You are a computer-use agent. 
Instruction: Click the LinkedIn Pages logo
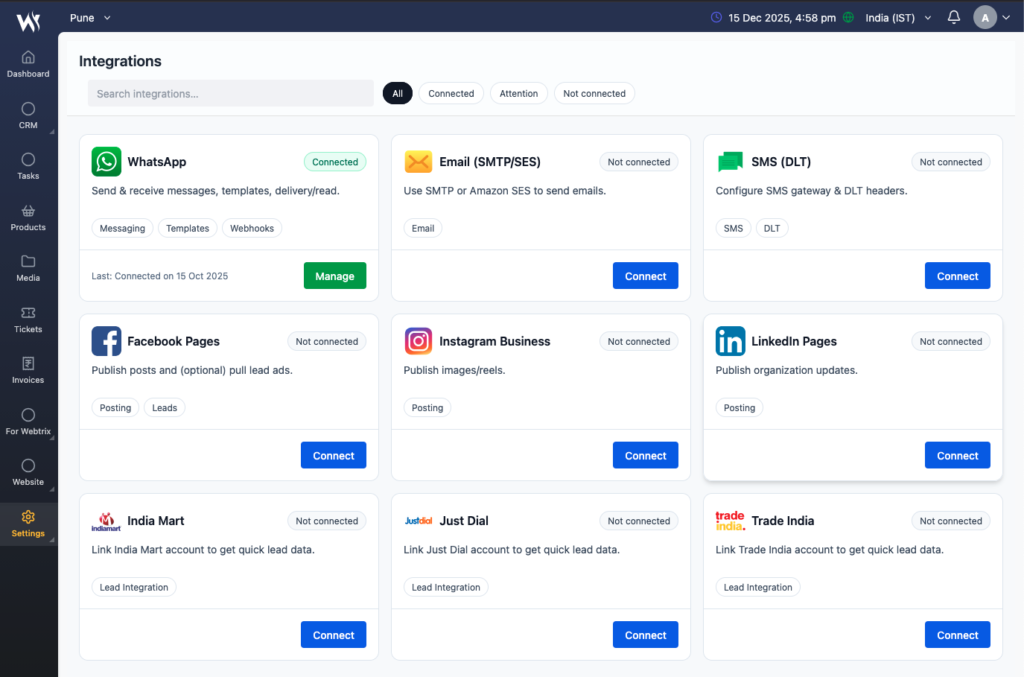730,341
